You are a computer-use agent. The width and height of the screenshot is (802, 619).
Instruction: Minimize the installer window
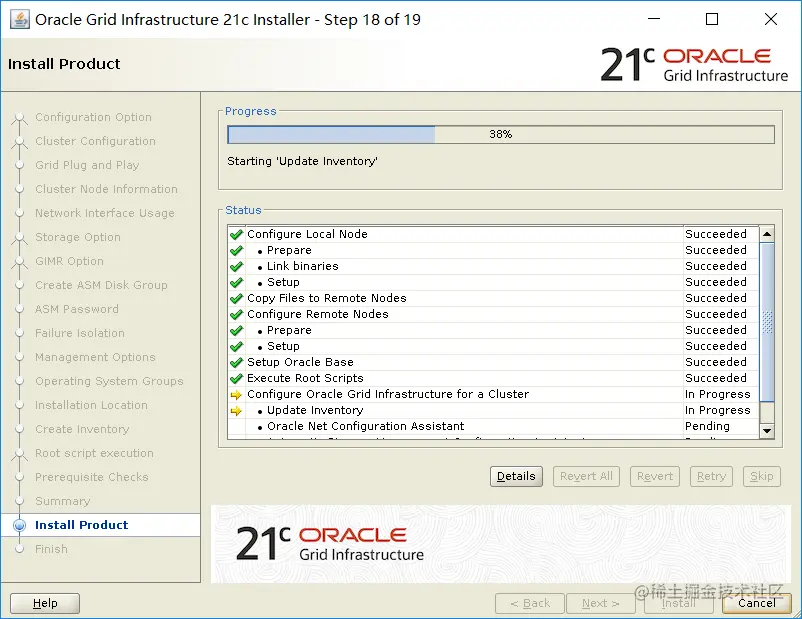654,19
